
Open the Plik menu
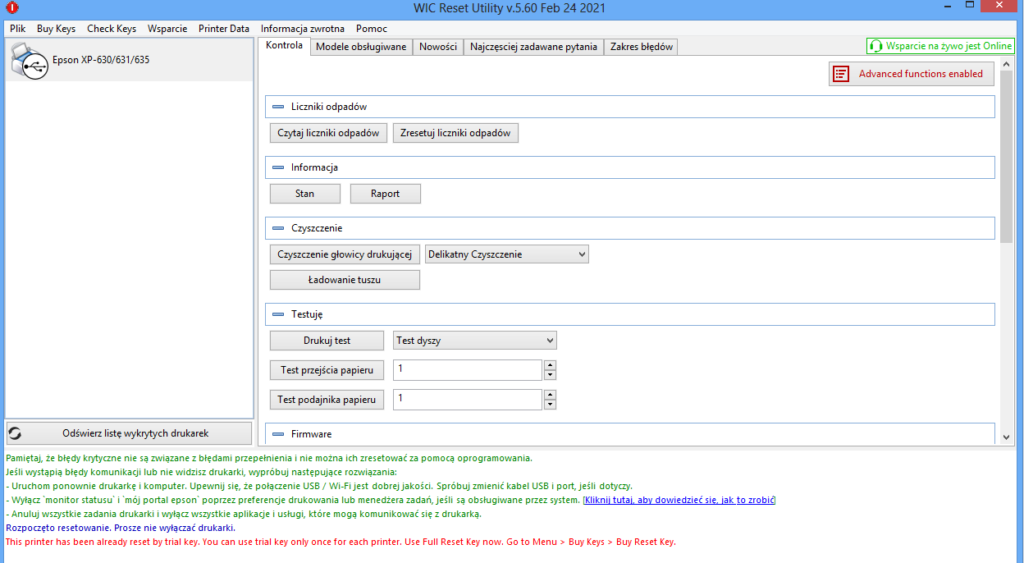(18, 28)
